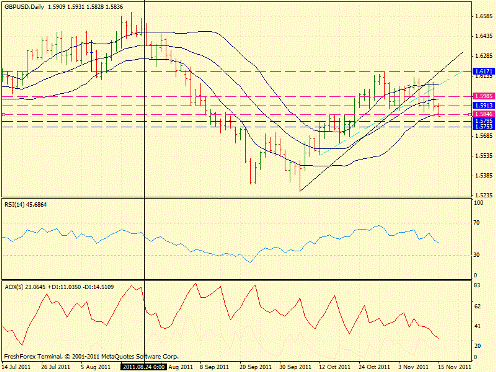Click the 1.5235 price axis value
496x372 pixels.
tap(484, 195)
